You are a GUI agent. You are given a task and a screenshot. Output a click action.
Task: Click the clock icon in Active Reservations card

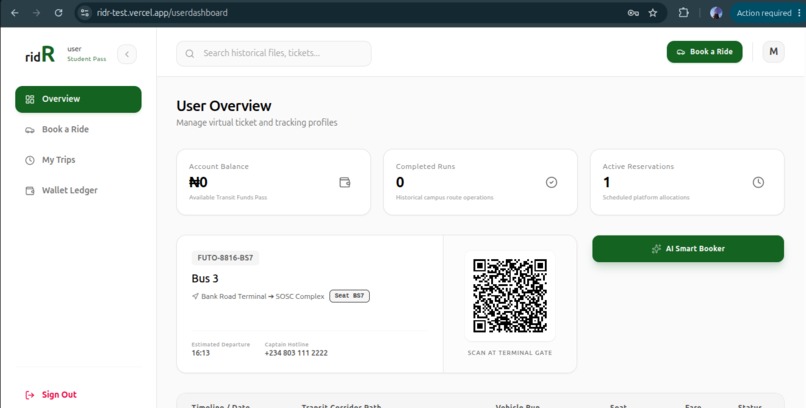point(758,182)
